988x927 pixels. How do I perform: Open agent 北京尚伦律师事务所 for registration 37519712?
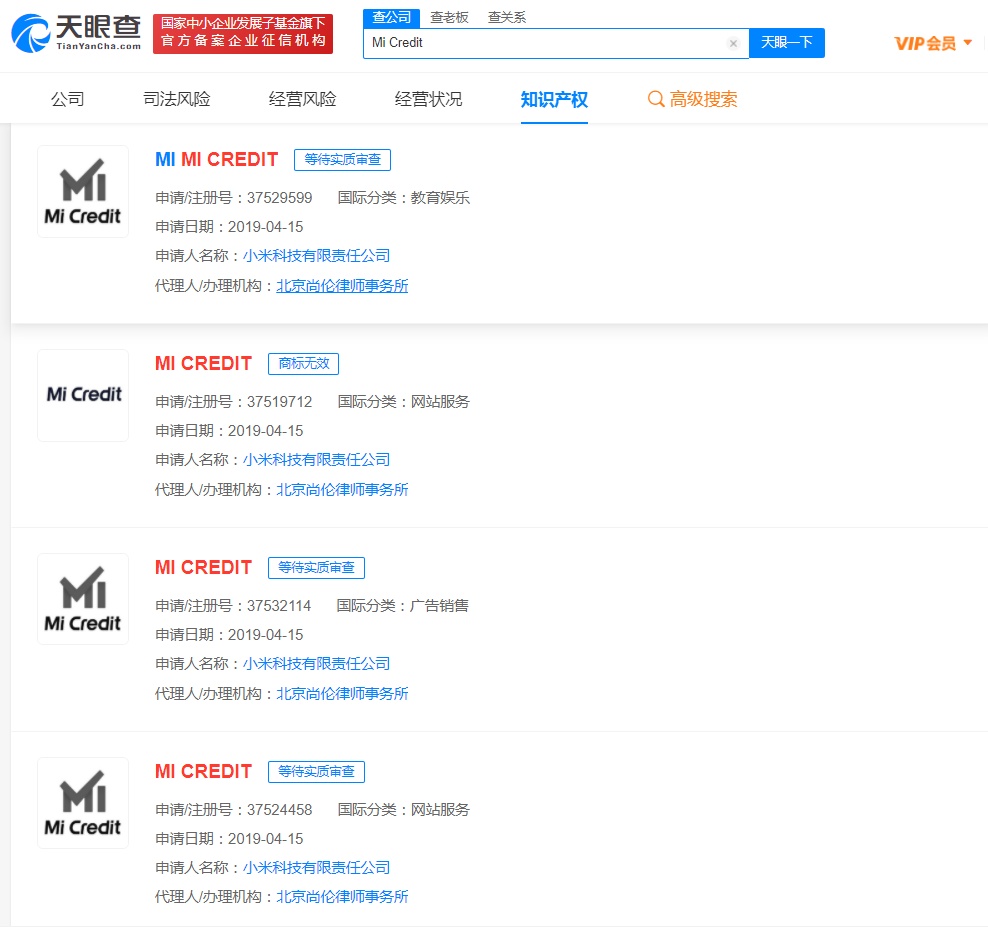pos(342,490)
